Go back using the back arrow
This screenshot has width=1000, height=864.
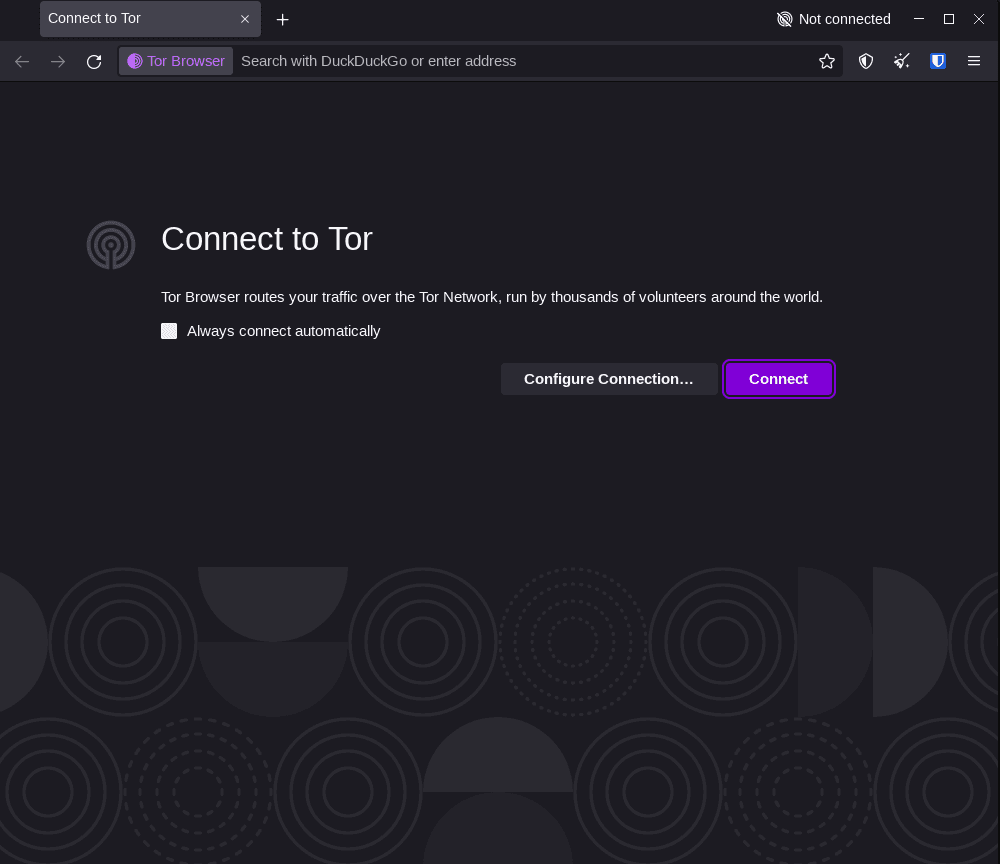click(22, 61)
